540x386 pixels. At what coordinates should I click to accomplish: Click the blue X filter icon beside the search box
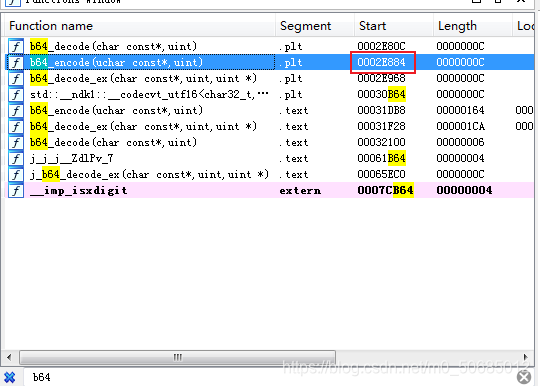tap(10, 377)
